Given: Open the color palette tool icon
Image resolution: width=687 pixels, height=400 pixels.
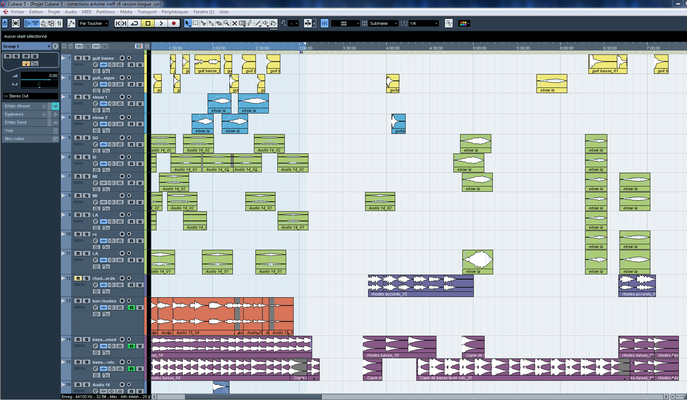Looking at the screenshot, I should (x=464, y=23).
